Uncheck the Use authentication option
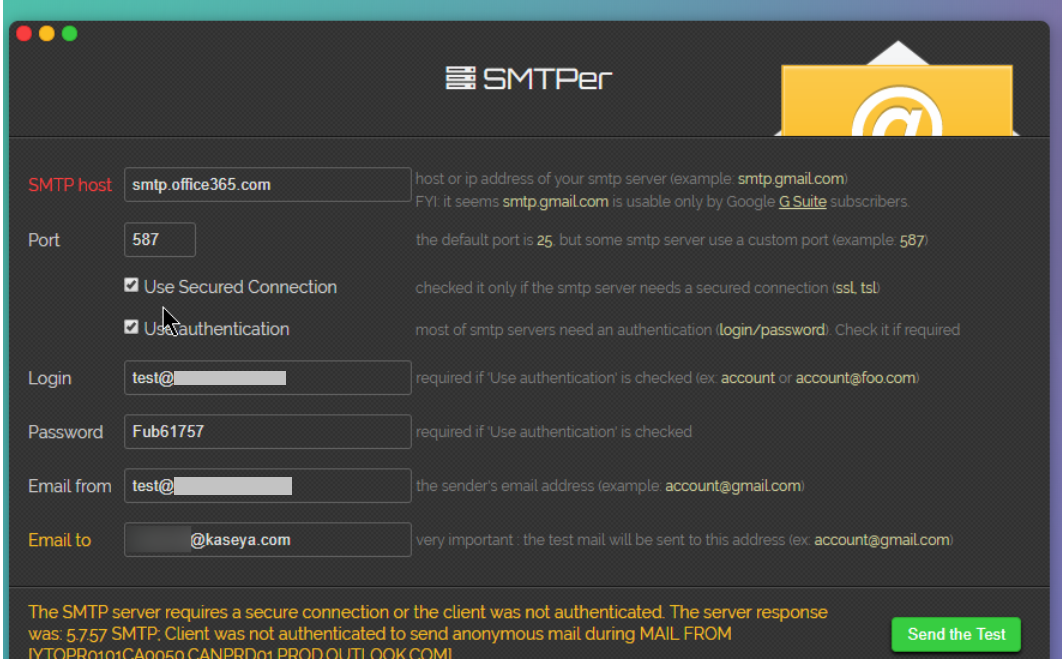Screen dimensions: 1062x659 pyautogui.click(x=131, y=326)
